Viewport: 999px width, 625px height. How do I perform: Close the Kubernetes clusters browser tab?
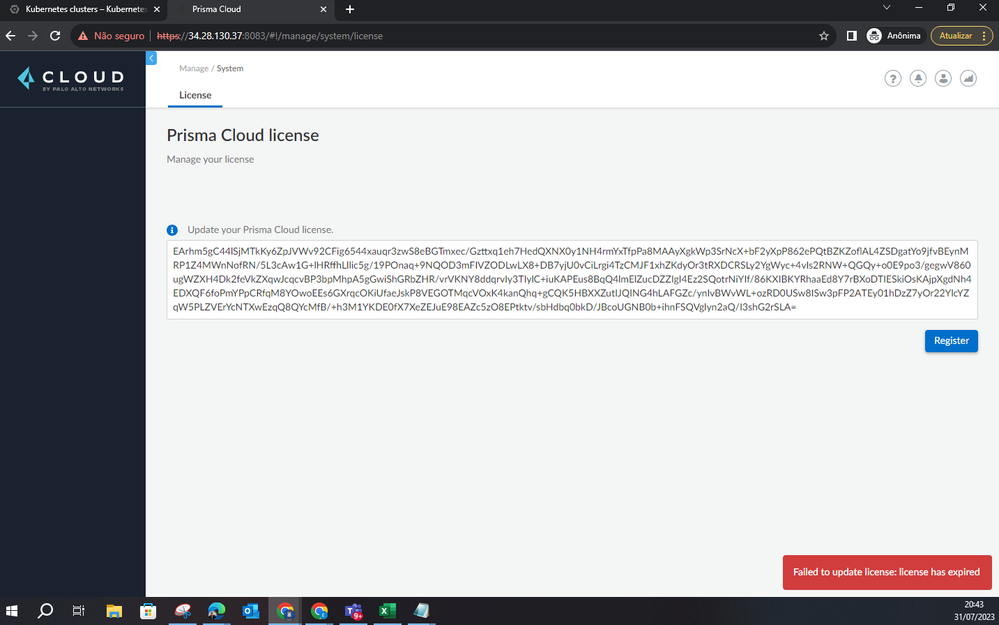tap(157, 9)
